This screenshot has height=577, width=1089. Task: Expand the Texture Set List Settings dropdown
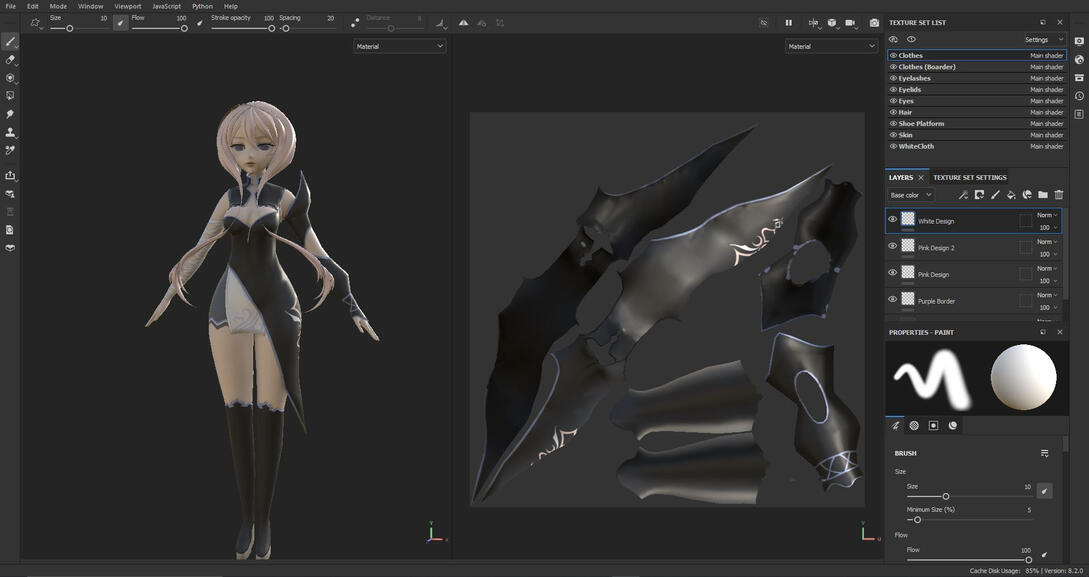[1044, 40]
